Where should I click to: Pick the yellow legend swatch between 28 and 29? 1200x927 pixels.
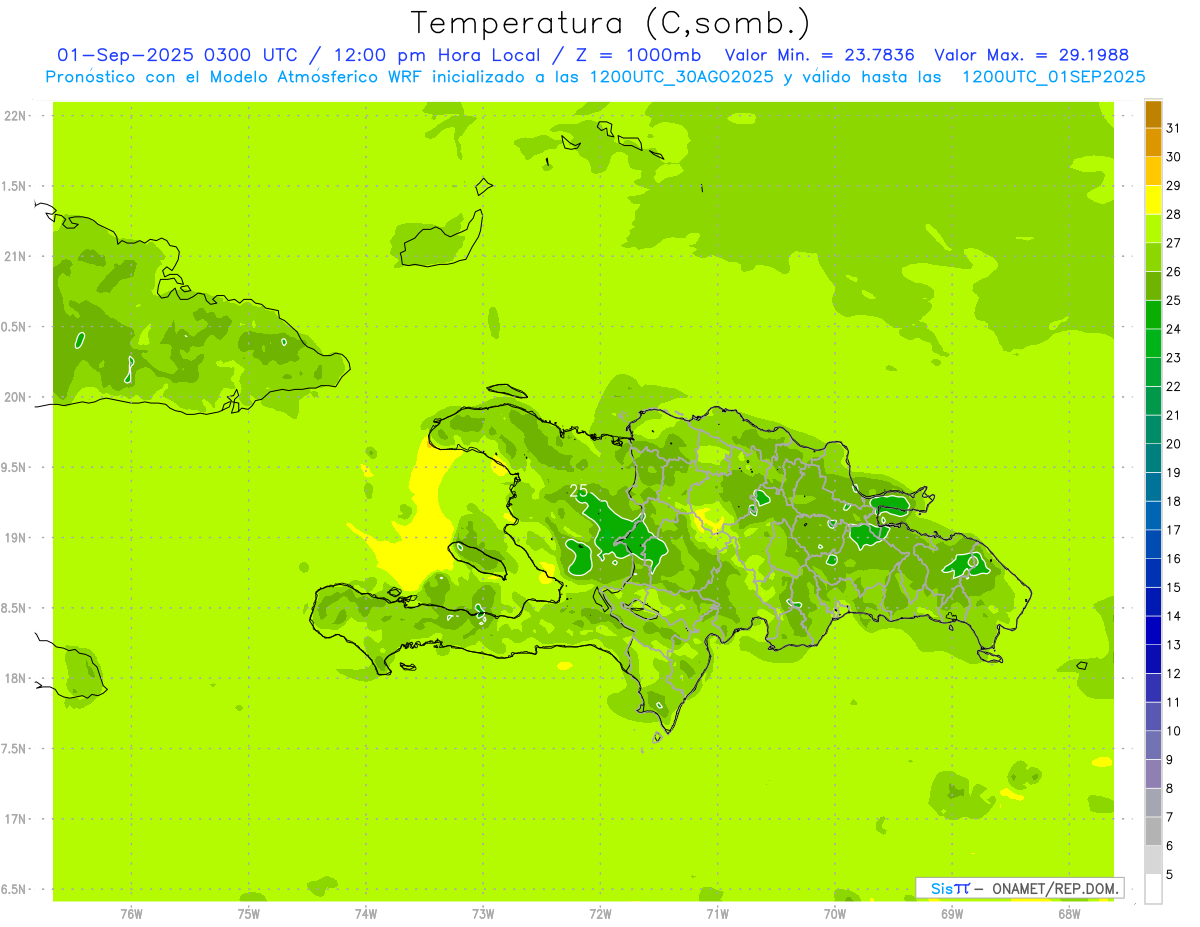pyautogui.click(x=1153, y=200)
